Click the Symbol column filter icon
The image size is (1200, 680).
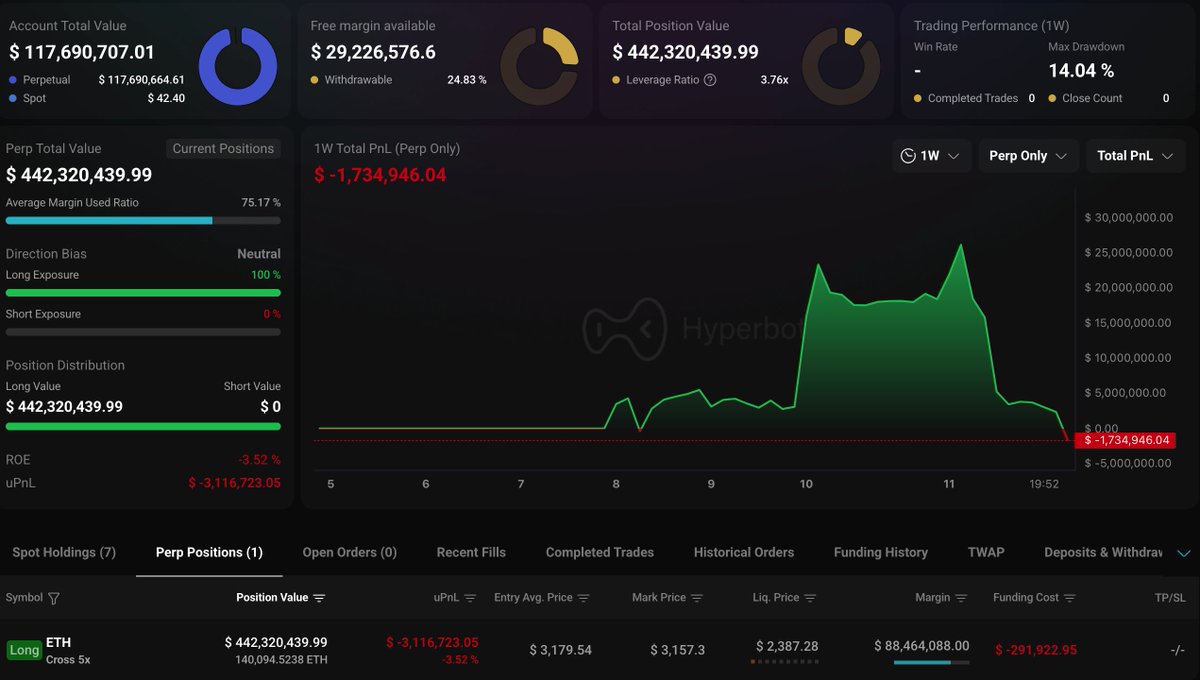pos(54,598)
